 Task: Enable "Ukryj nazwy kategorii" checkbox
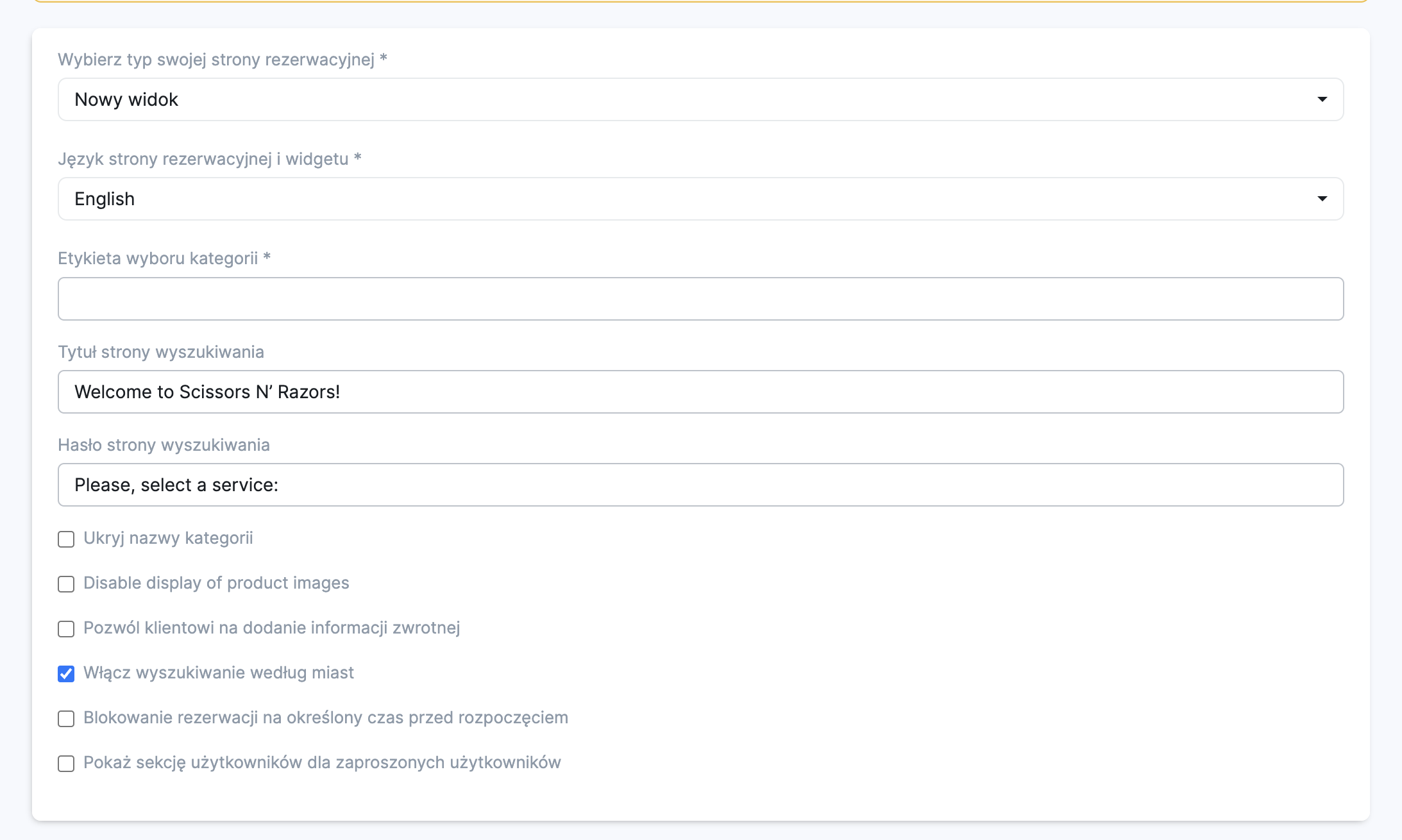click(x=66, y=539)
